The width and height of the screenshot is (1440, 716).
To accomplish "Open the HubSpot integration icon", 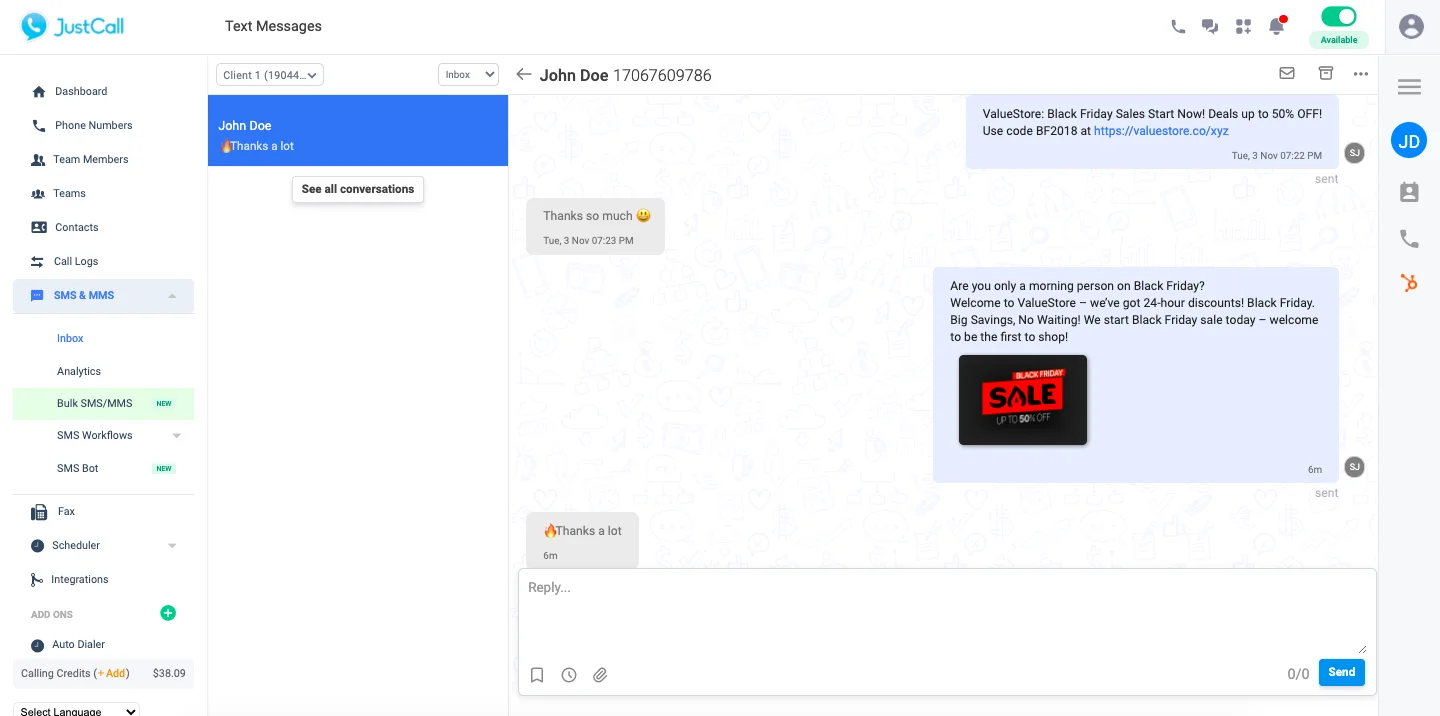I will pyautogui.click(x=1409, y=283).
